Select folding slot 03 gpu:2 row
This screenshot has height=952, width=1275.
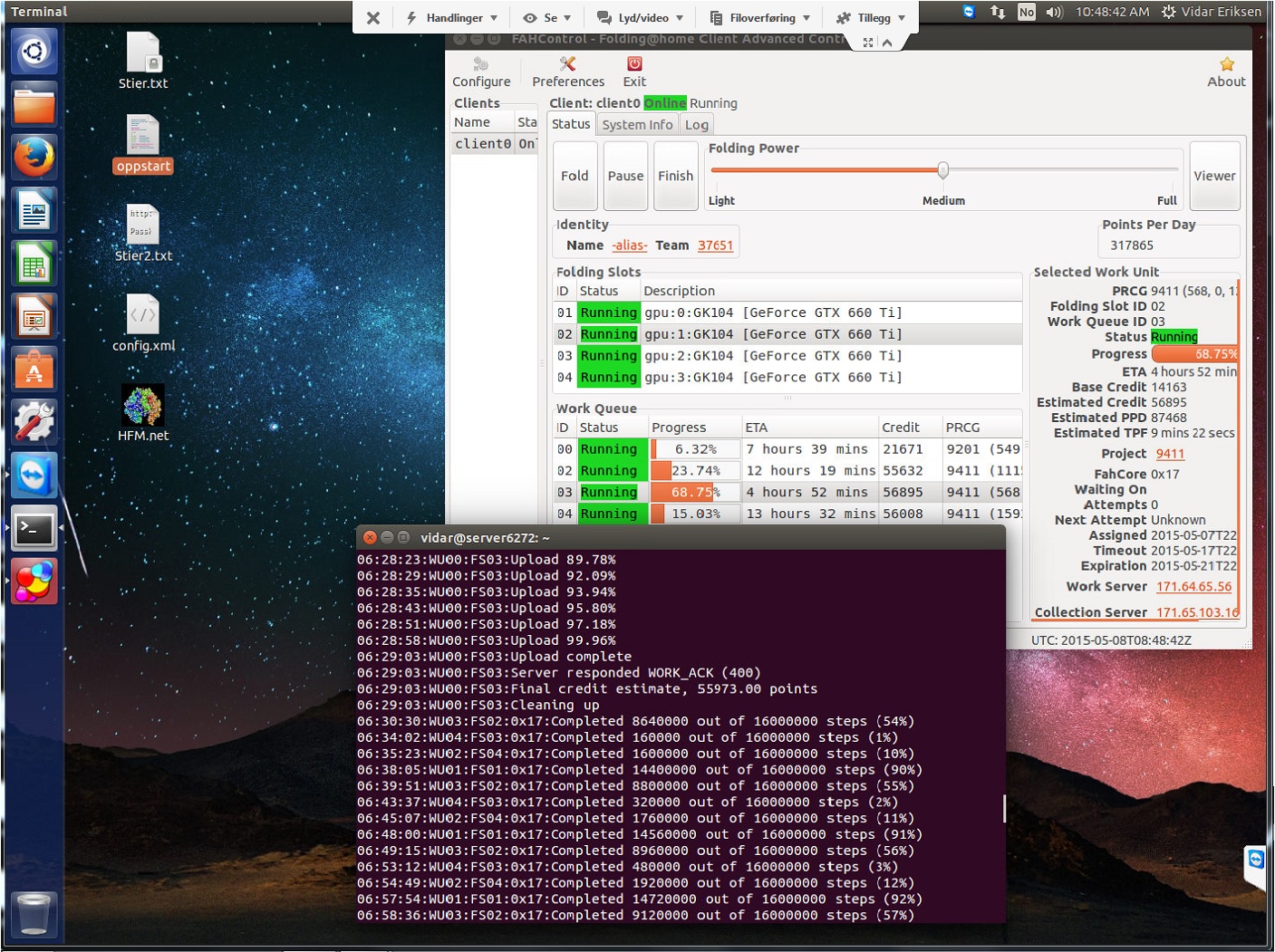click(788, 356)
